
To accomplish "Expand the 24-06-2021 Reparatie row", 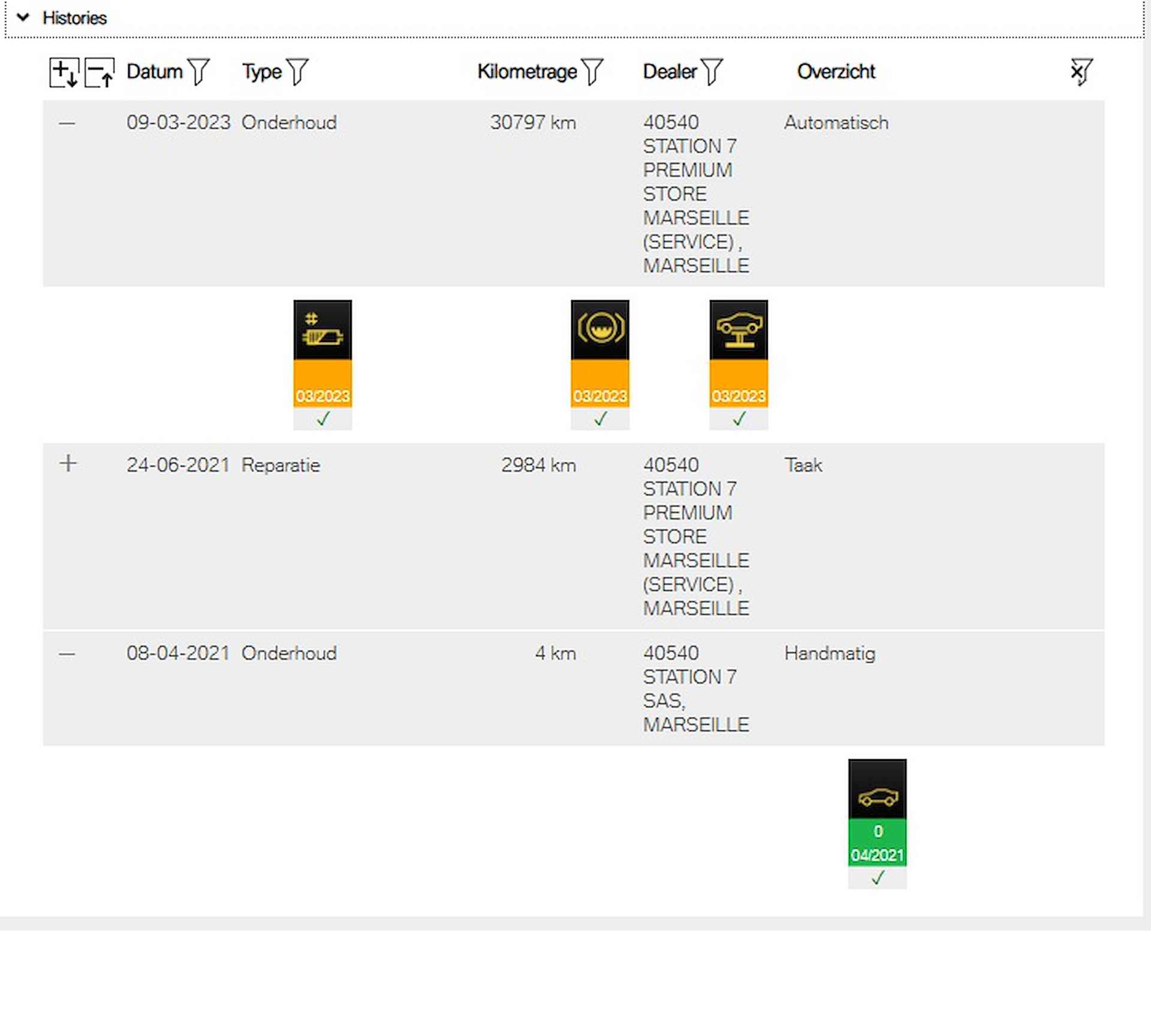I will (68, 463).
